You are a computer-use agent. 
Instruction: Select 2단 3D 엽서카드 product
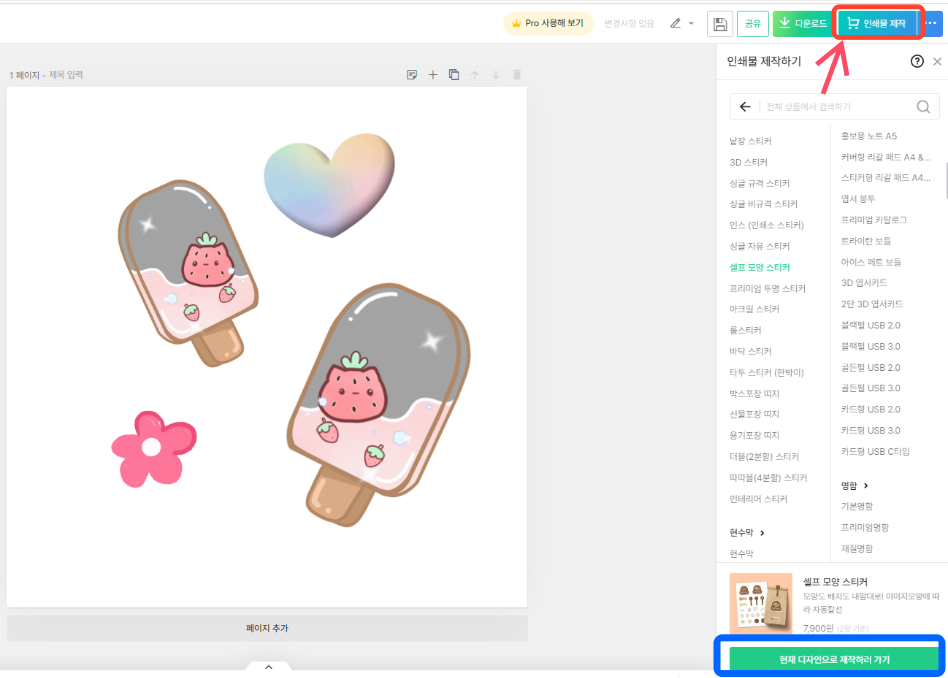click(872, 304)
